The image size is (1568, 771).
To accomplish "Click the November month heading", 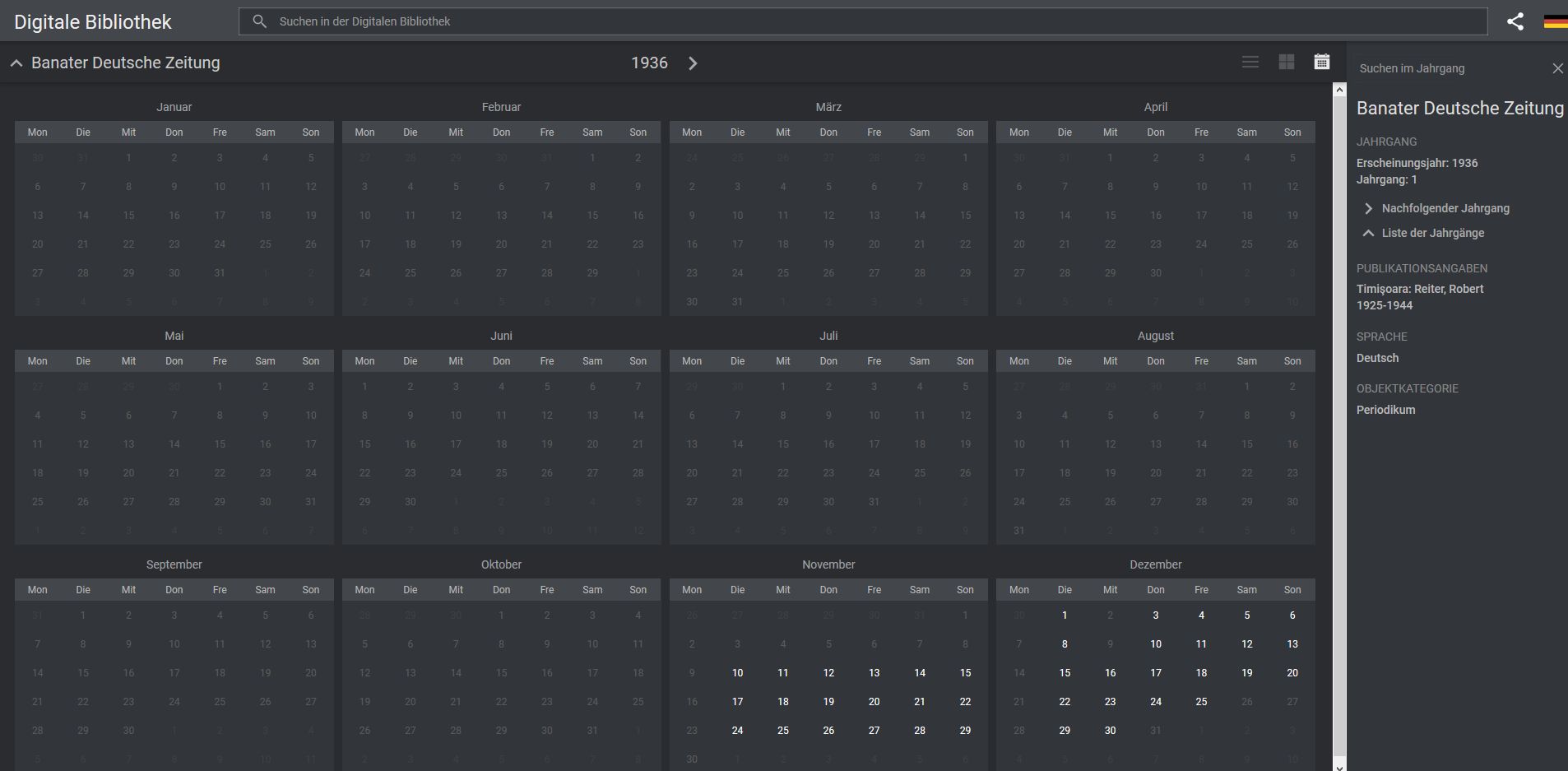I will click(828, 564).
